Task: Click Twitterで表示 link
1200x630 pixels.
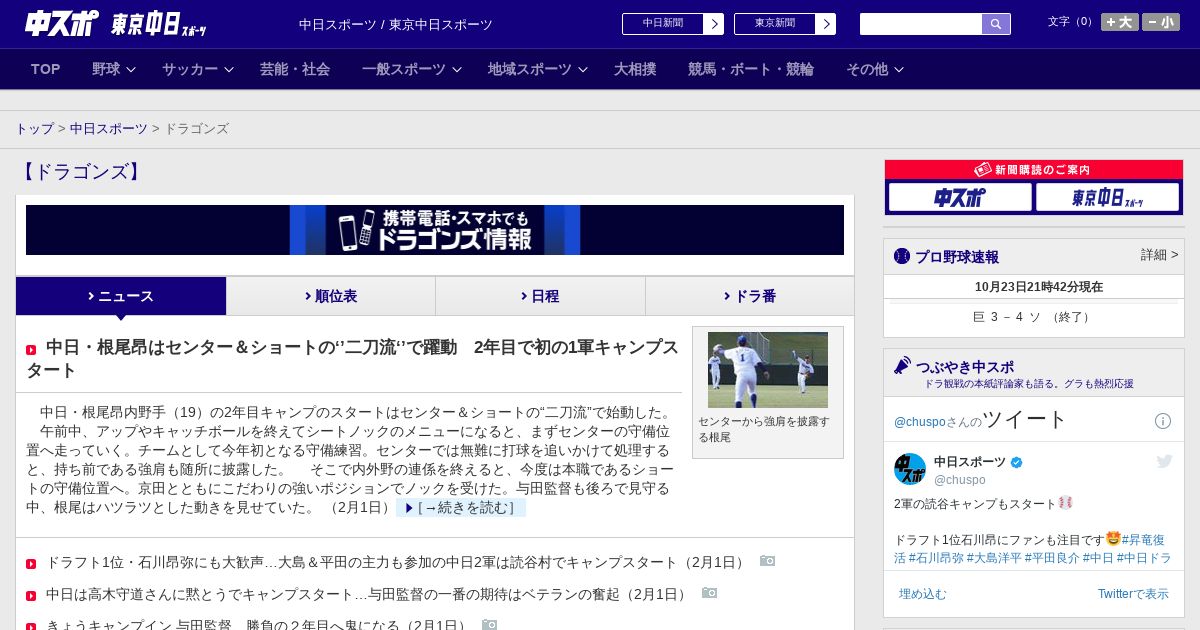Action: pyautogui.click(x=1133, y=594)
